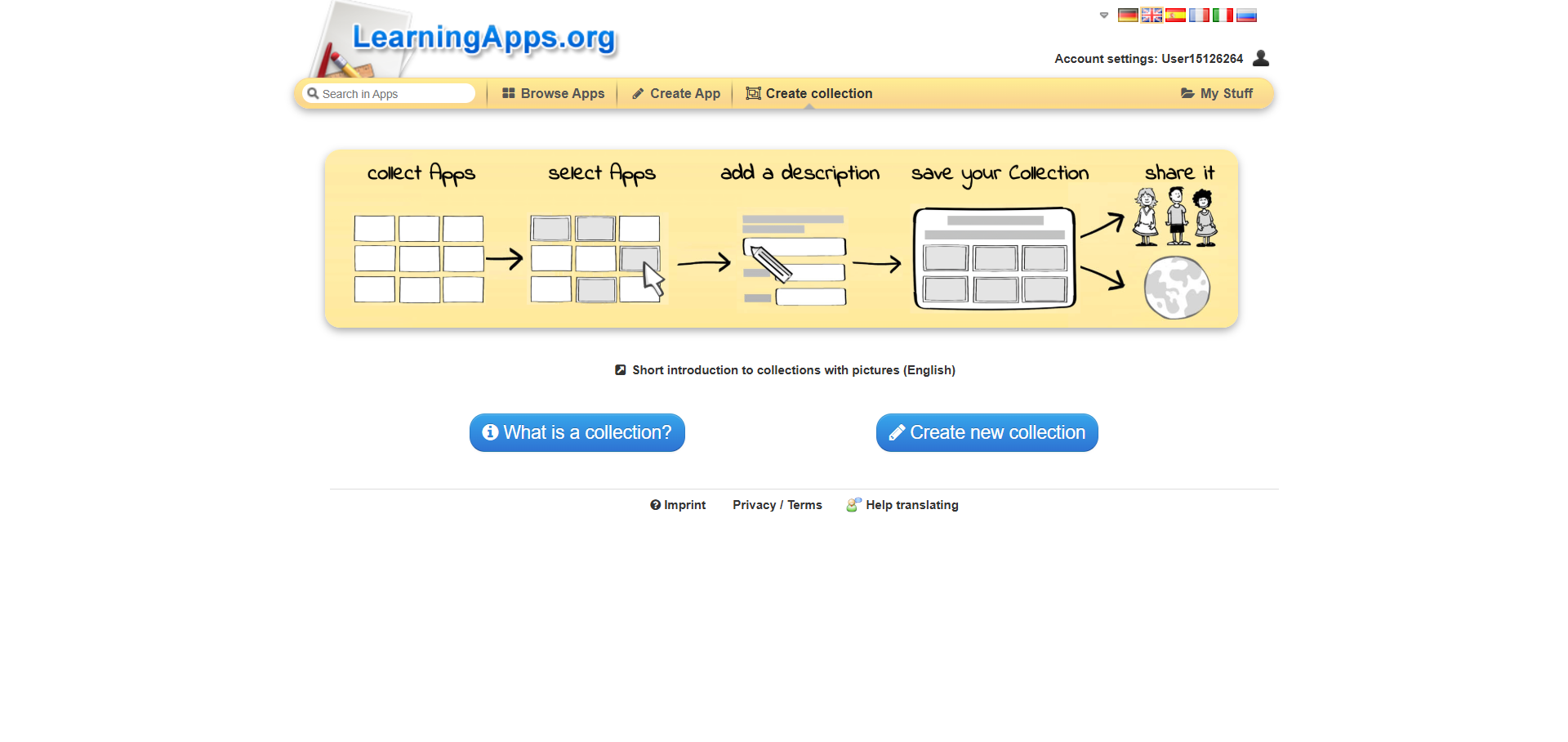This screenshot has height=742, width=1568.
Task: Select the English UK flag icon
Action: (1151, 16)
